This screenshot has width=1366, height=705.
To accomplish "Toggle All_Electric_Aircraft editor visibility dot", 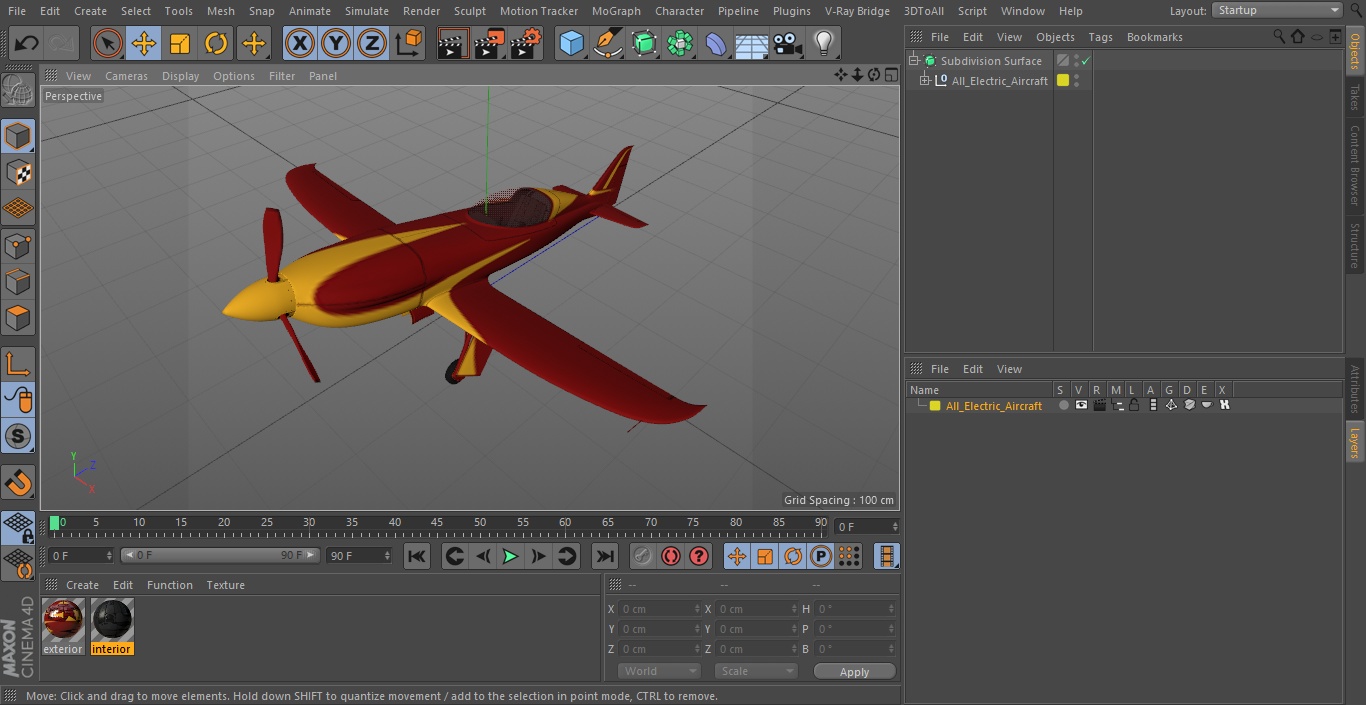I will (x=1077, y=78).
